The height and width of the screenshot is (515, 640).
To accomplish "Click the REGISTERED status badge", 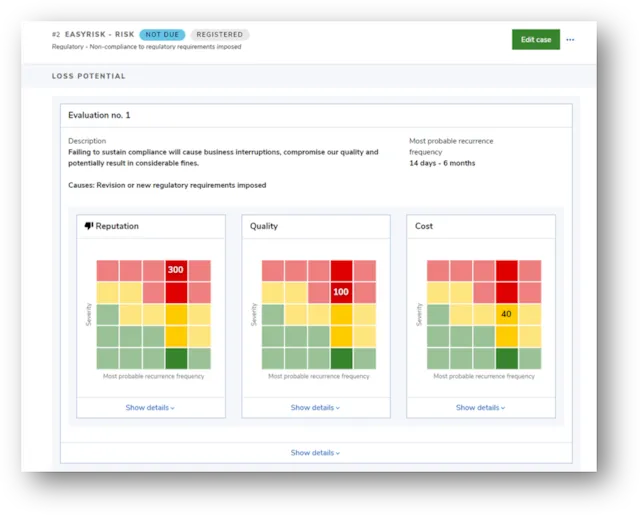I will point(220,35).
